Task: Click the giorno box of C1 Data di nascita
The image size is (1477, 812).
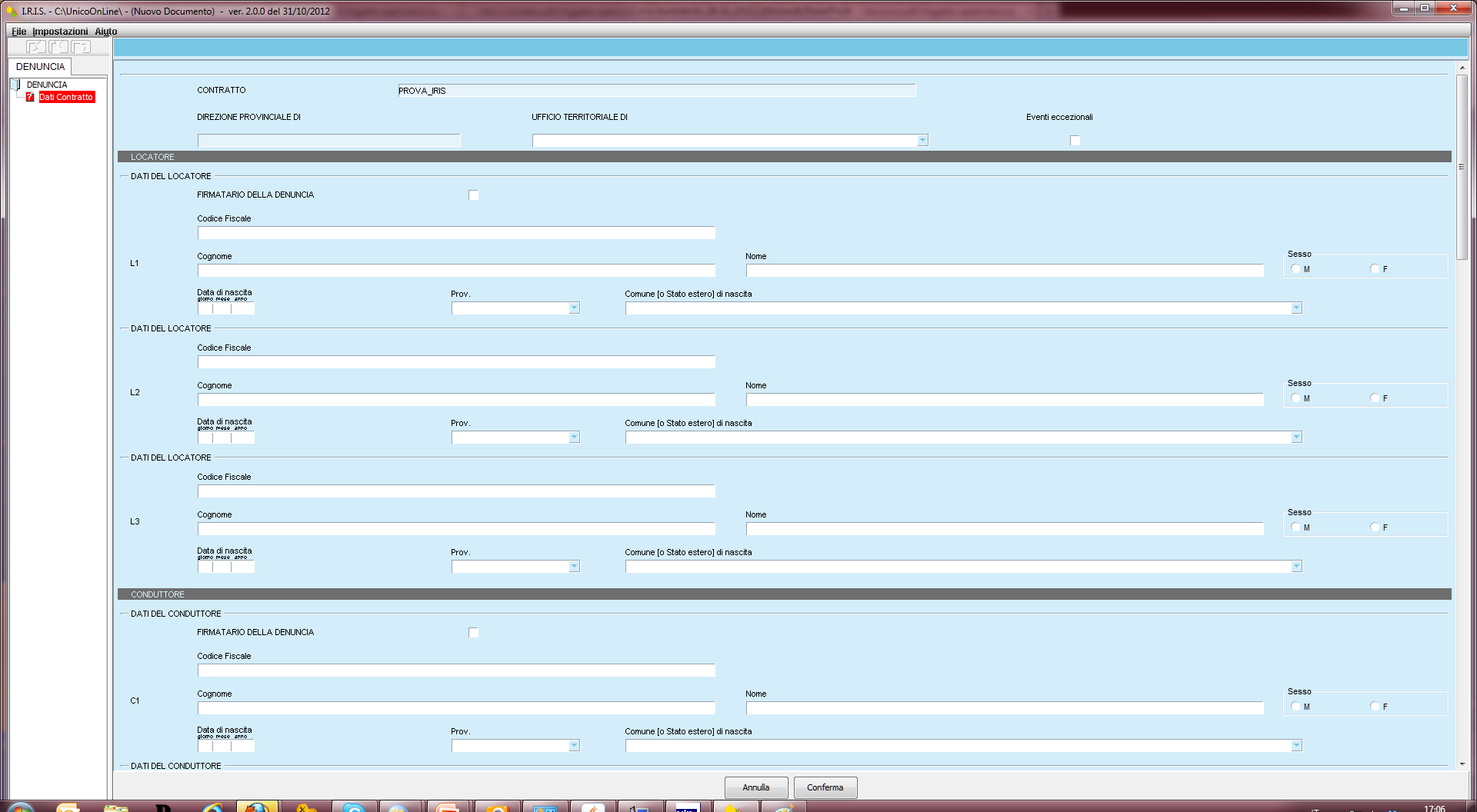Action: [x=205, y=746]
